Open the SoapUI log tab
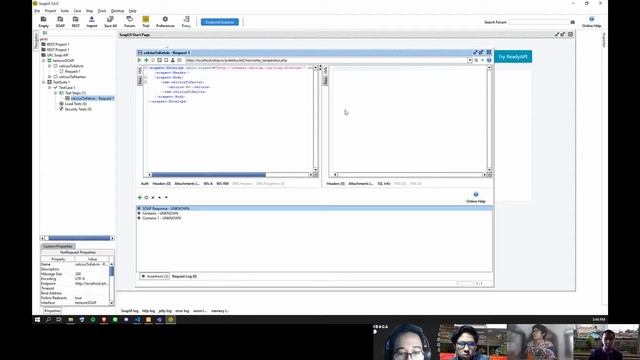The image size is (640, 360). tap(129, 311)
